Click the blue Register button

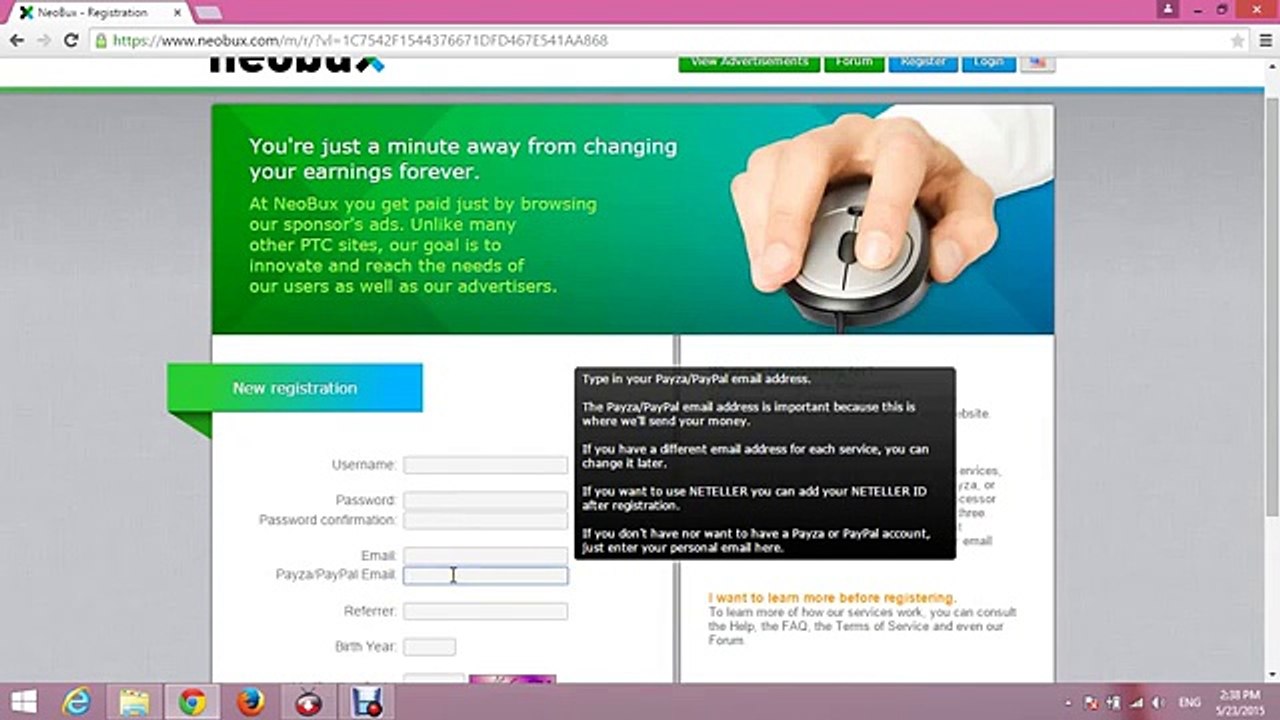coord(923,62)
